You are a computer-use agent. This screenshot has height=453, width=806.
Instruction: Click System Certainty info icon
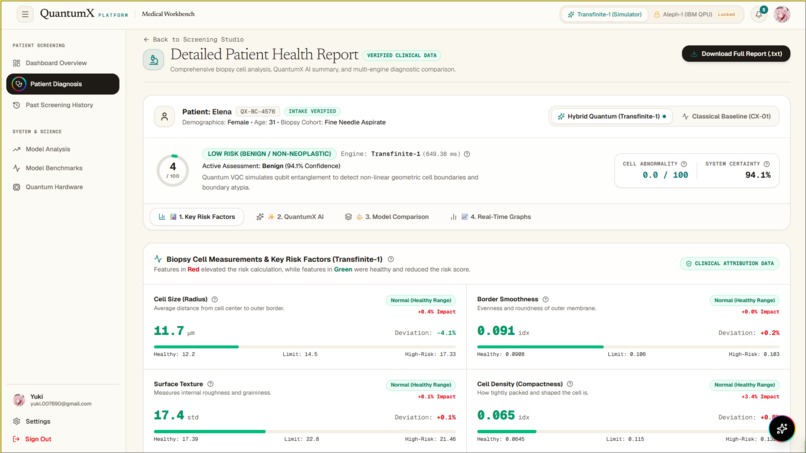click(x=766, y=164)
